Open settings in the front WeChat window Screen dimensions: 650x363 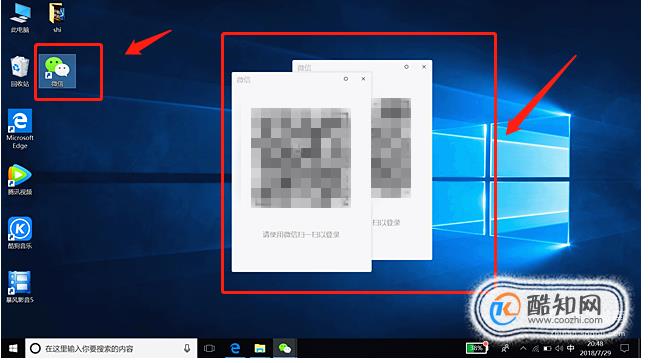[346, 79]
